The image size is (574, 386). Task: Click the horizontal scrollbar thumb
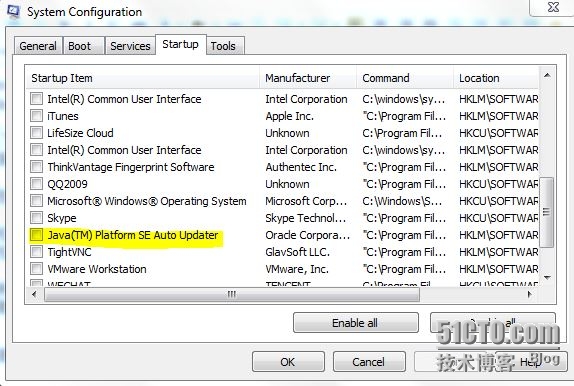[x=232, y=294]
